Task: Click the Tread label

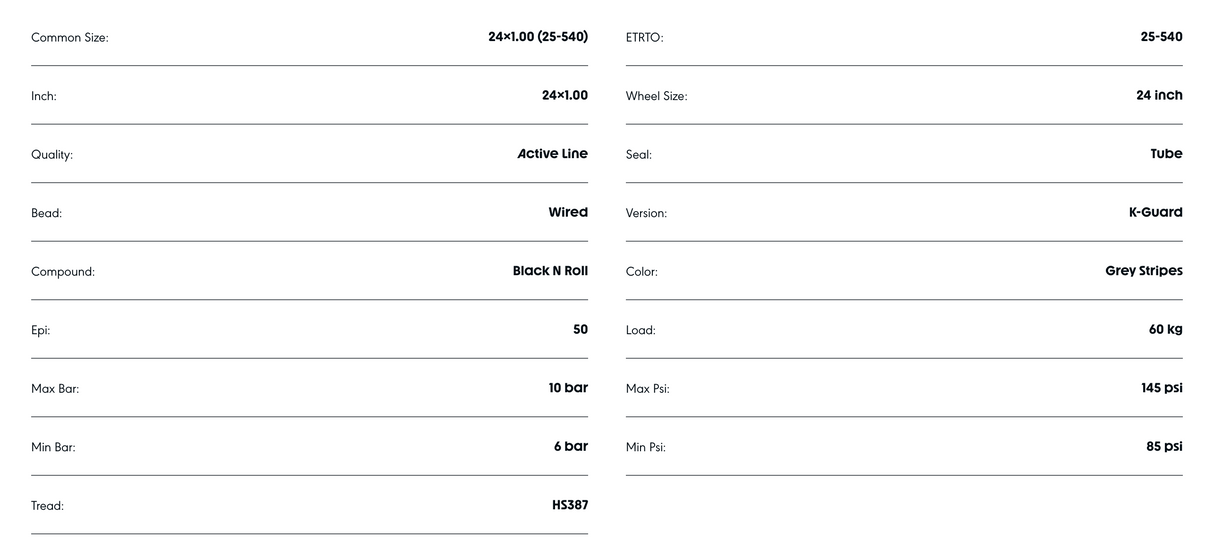Action: (47, 506)
